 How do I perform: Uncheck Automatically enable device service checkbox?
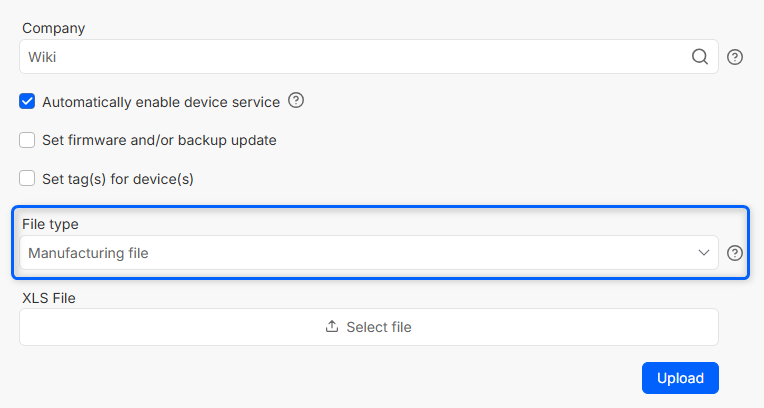point(28,101)
